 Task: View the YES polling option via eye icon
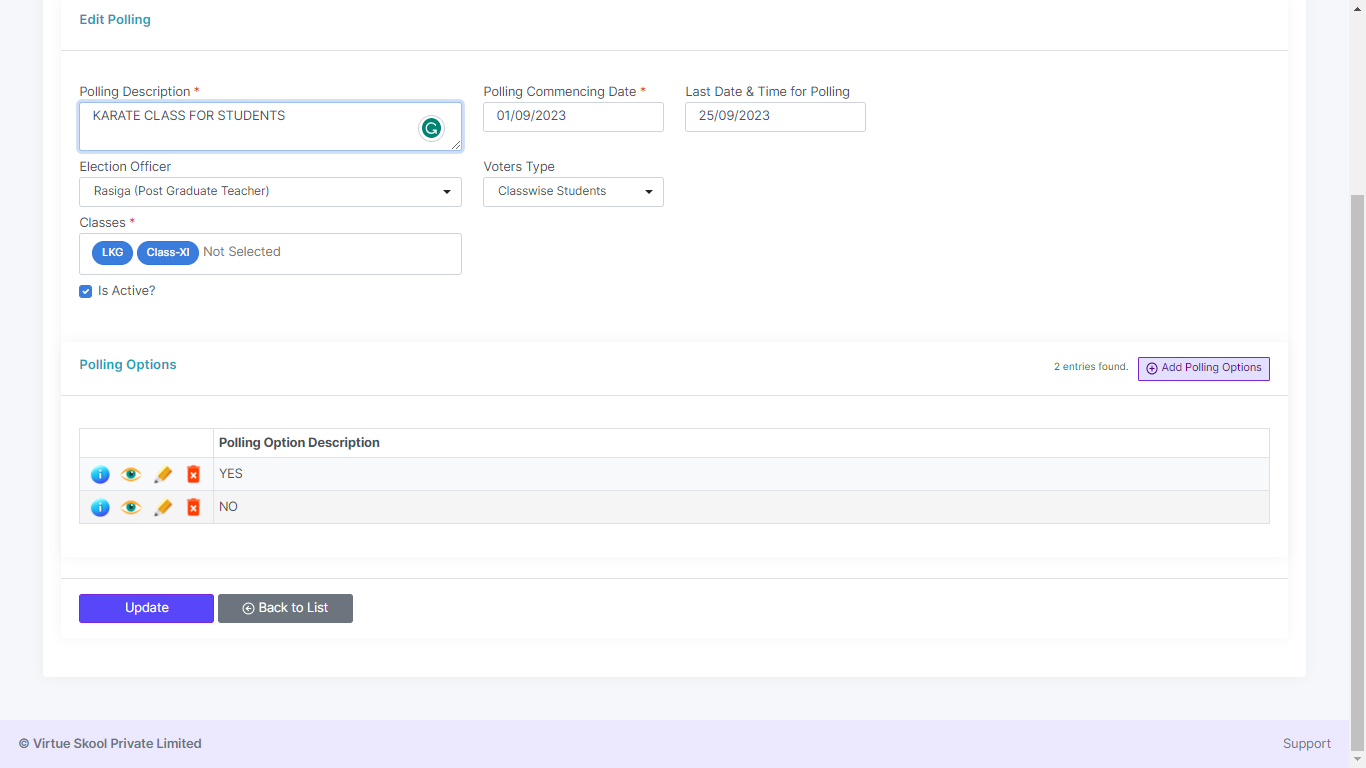click(x=131, y=475)
